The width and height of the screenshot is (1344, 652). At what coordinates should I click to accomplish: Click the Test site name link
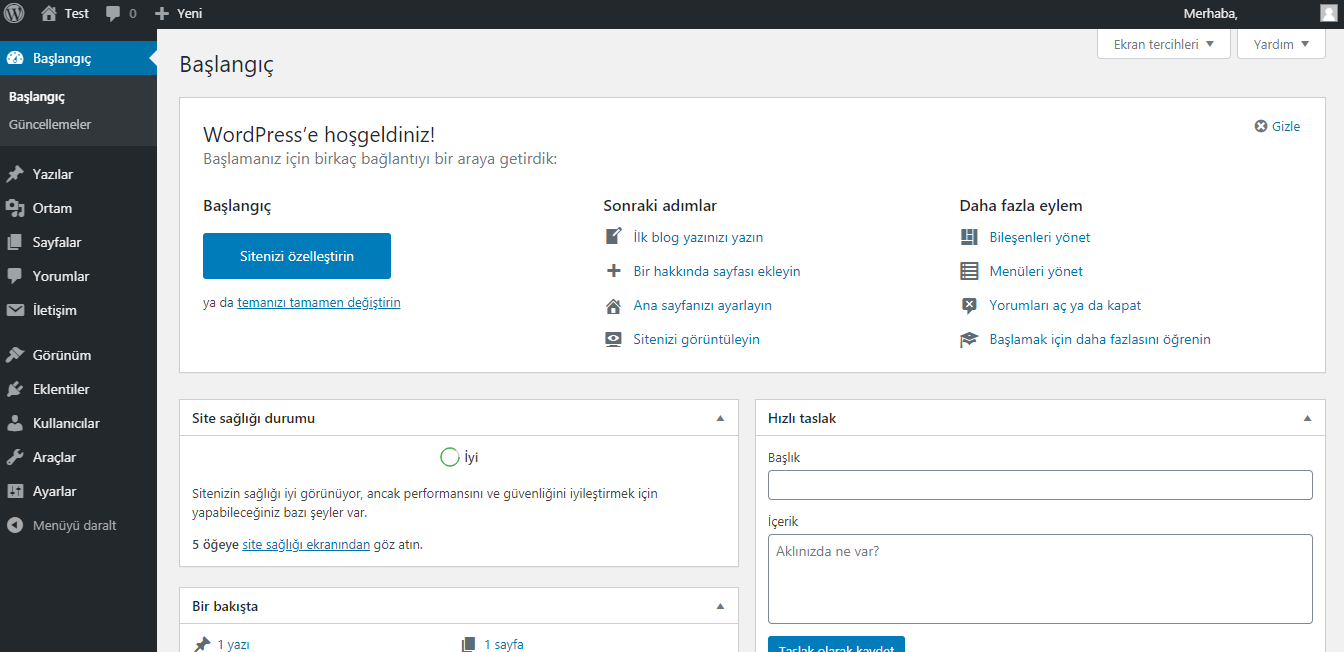(x=77, y=14)
